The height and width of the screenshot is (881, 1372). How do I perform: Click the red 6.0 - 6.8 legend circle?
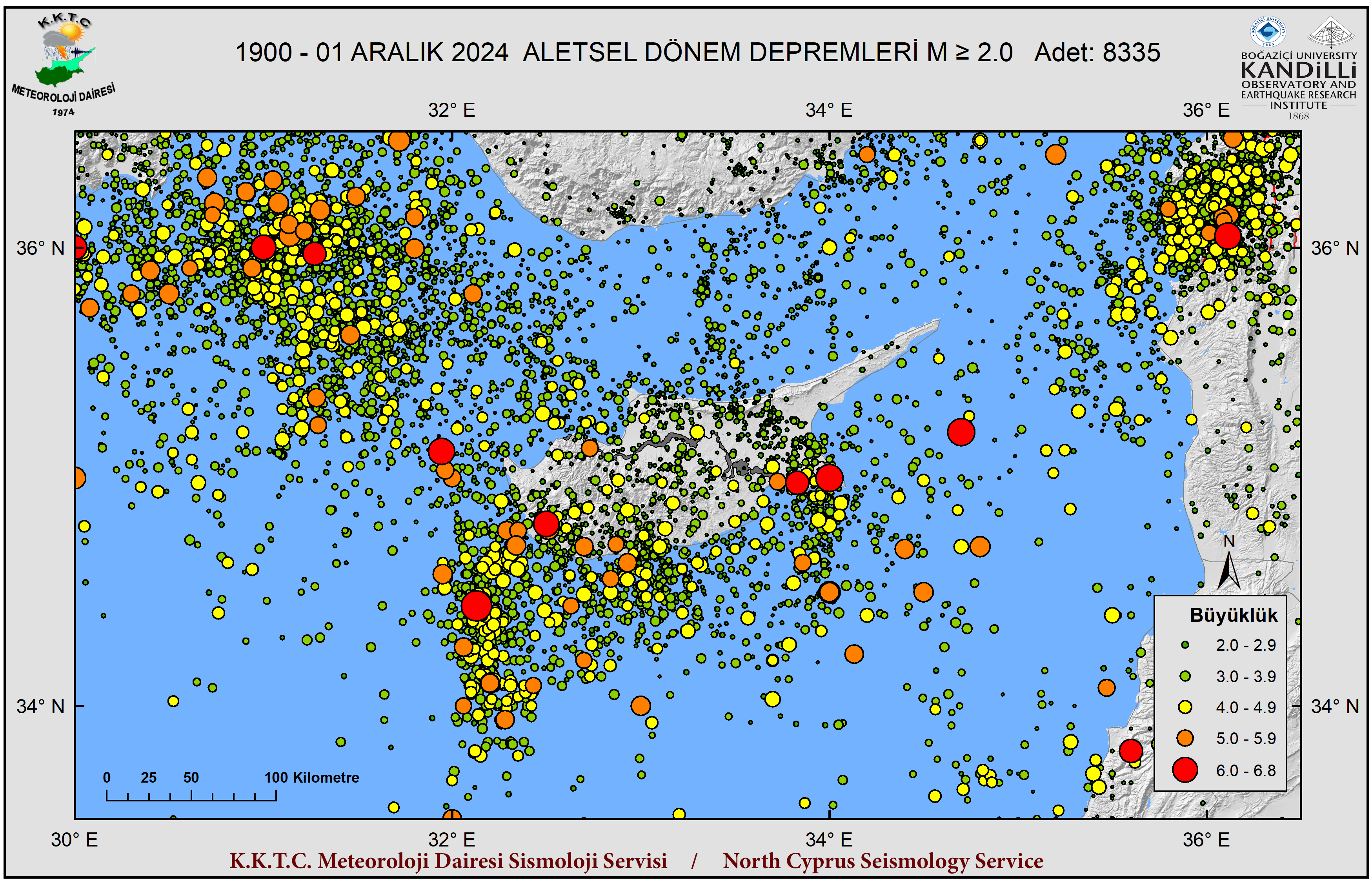click(1185, 770)
